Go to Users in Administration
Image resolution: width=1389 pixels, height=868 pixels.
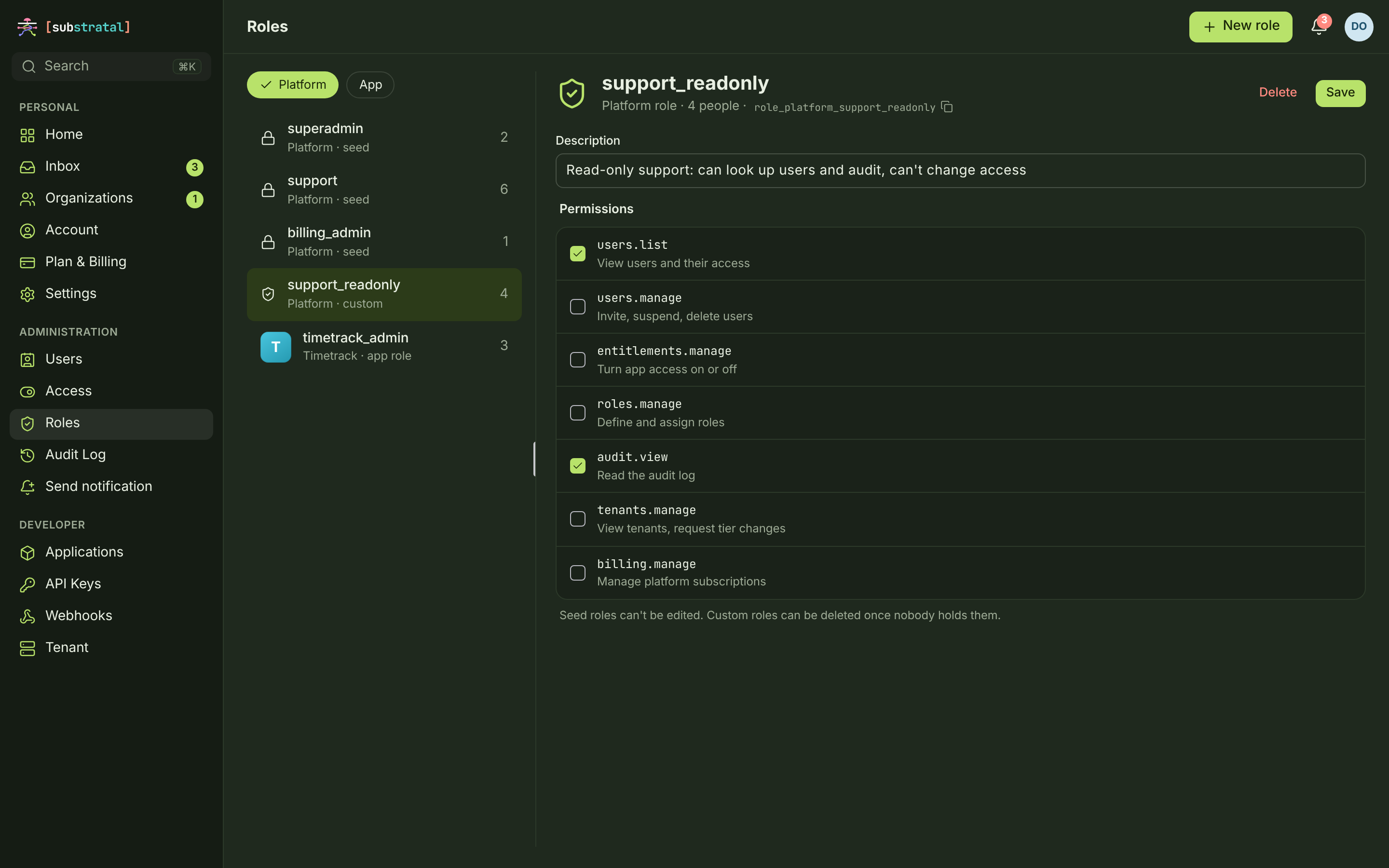pyautogui.click(x=111, y=360)
